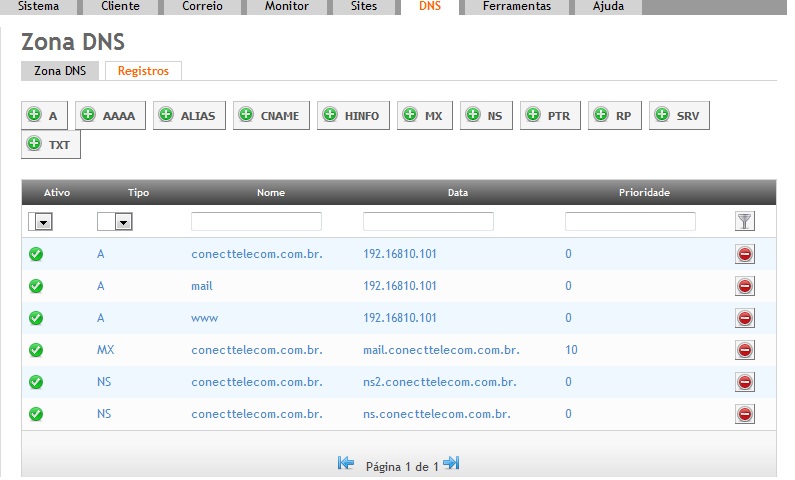Open the Cliente menu tab
This screenshot has height=480, width=795.
tap(120, 7)
